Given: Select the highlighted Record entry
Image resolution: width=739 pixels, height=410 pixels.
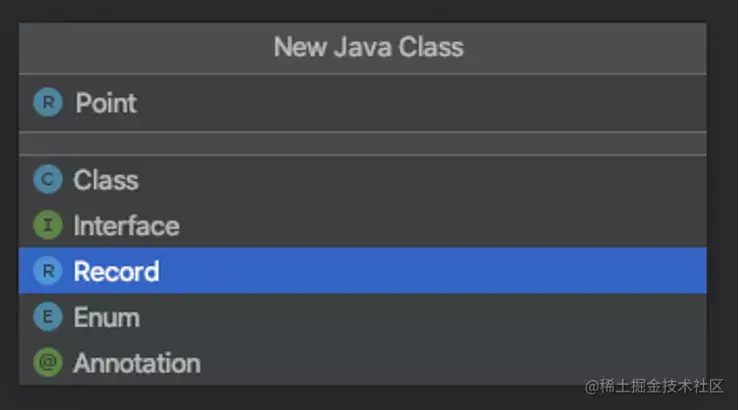Looking at the screenshot, I should click(116, 271).
